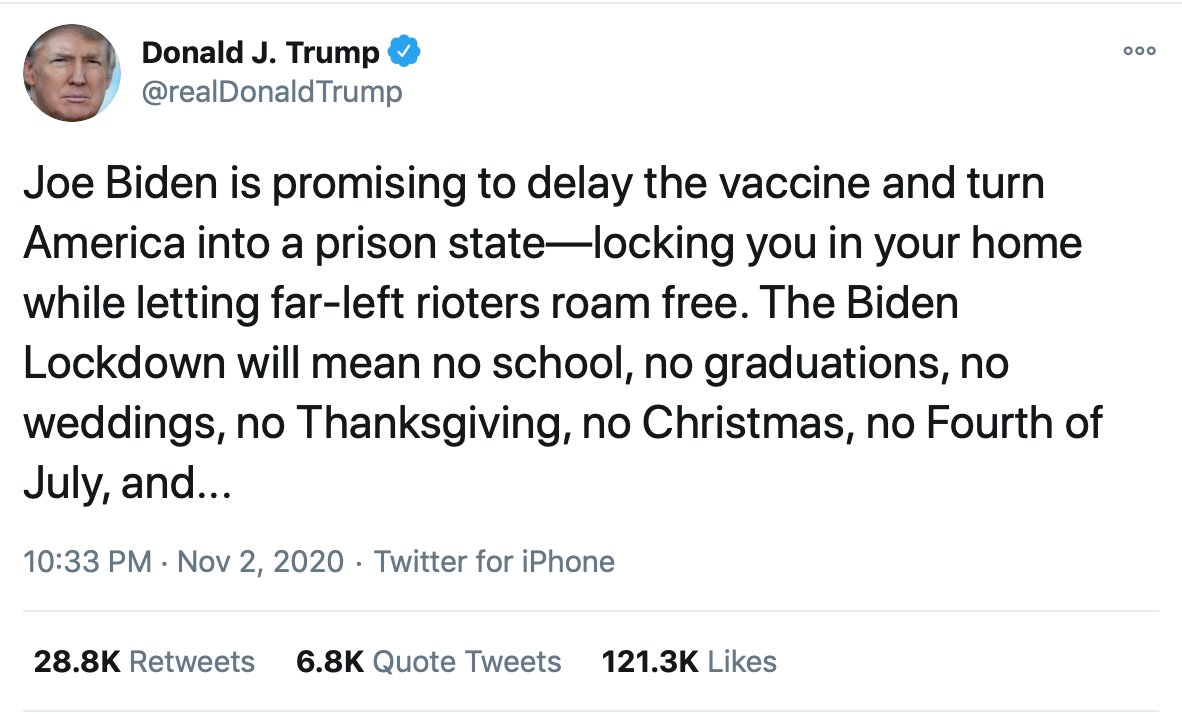Select the Nov 2, 2020 date
This screenshot has width=1182, height=714.
point(260,562)
